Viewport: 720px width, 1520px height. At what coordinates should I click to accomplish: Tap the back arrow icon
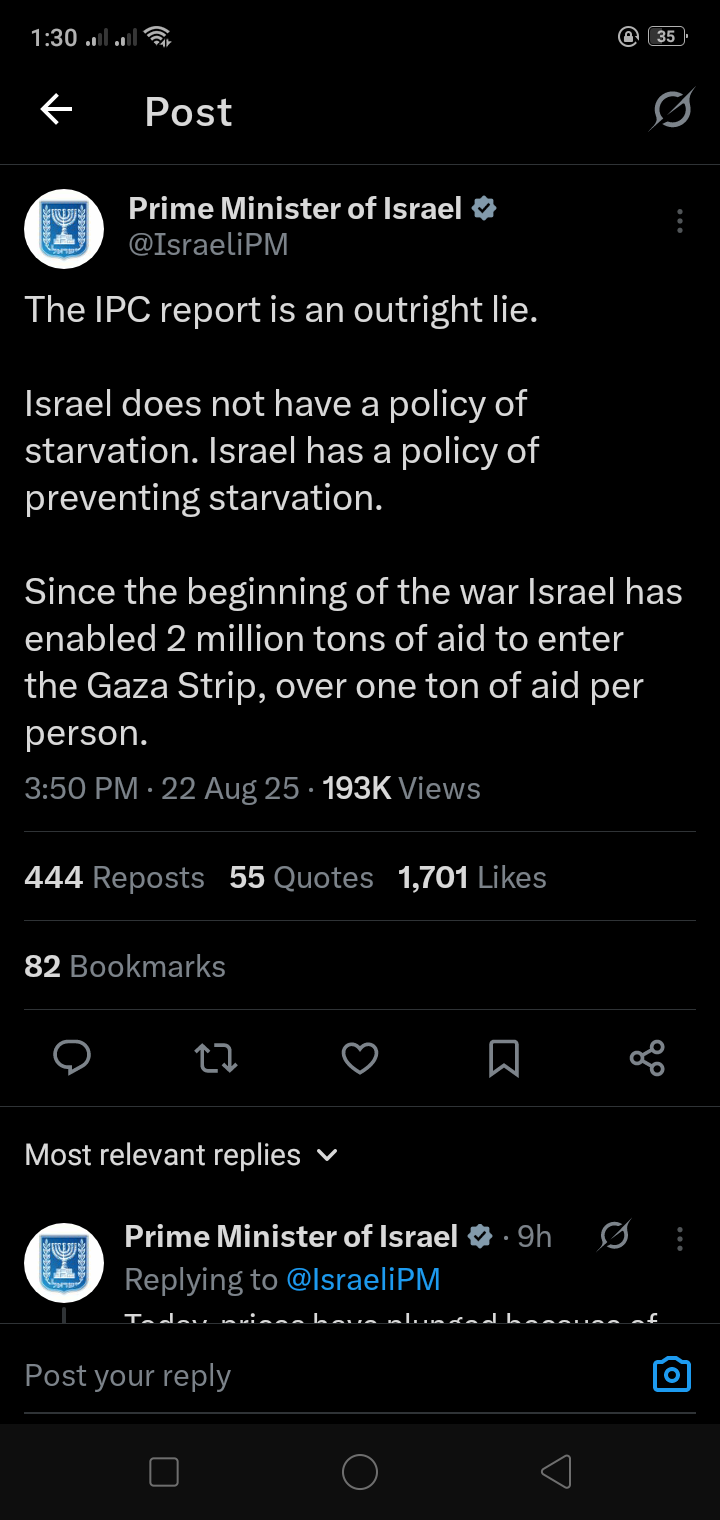click(57, 110)
